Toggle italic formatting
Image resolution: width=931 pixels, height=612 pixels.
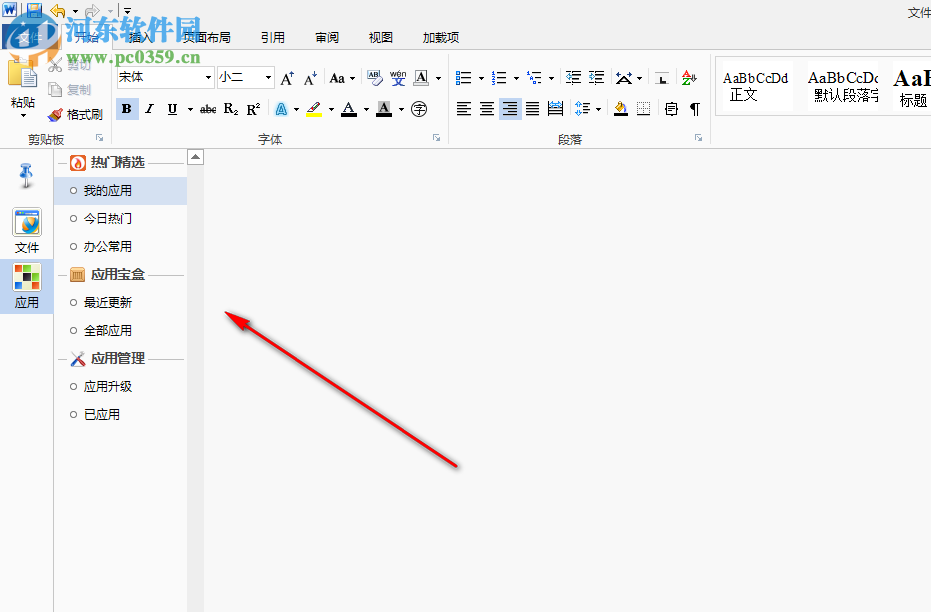tap(148, 108)
